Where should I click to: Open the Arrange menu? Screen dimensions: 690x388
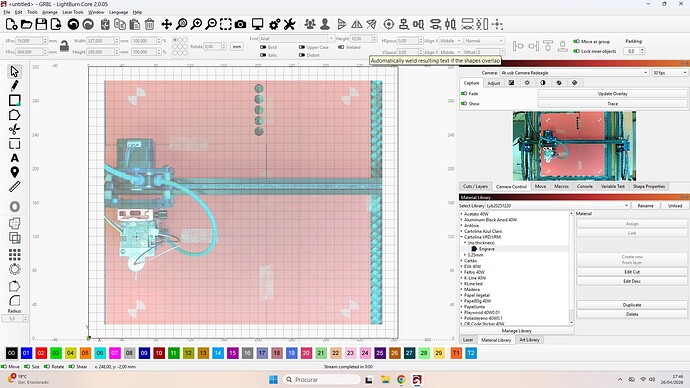(x=50, y=12)
